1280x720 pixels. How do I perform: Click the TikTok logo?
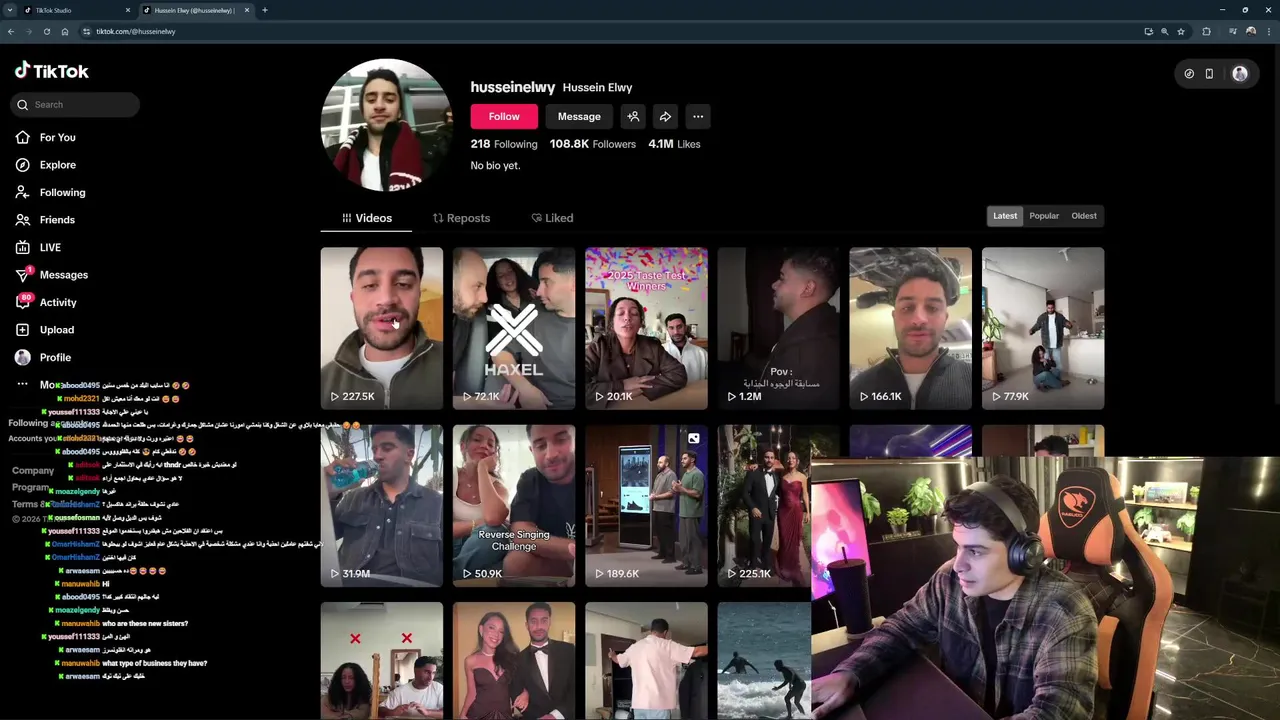click(x=51, y=71)
